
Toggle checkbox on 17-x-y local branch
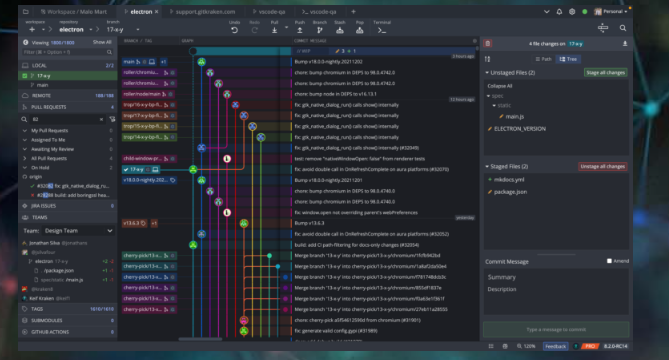click(x=25, y=75)
